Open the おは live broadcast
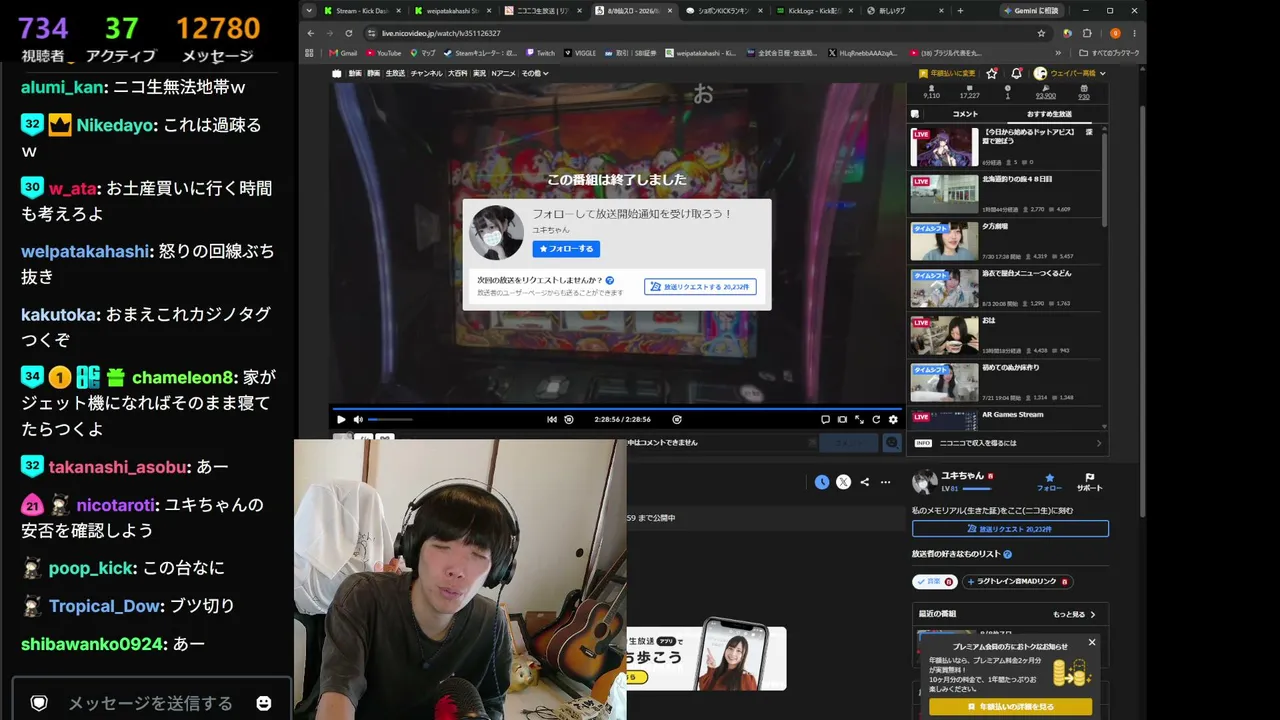This screenshot has height=720, width=1280. click(x=1007, y=335)
